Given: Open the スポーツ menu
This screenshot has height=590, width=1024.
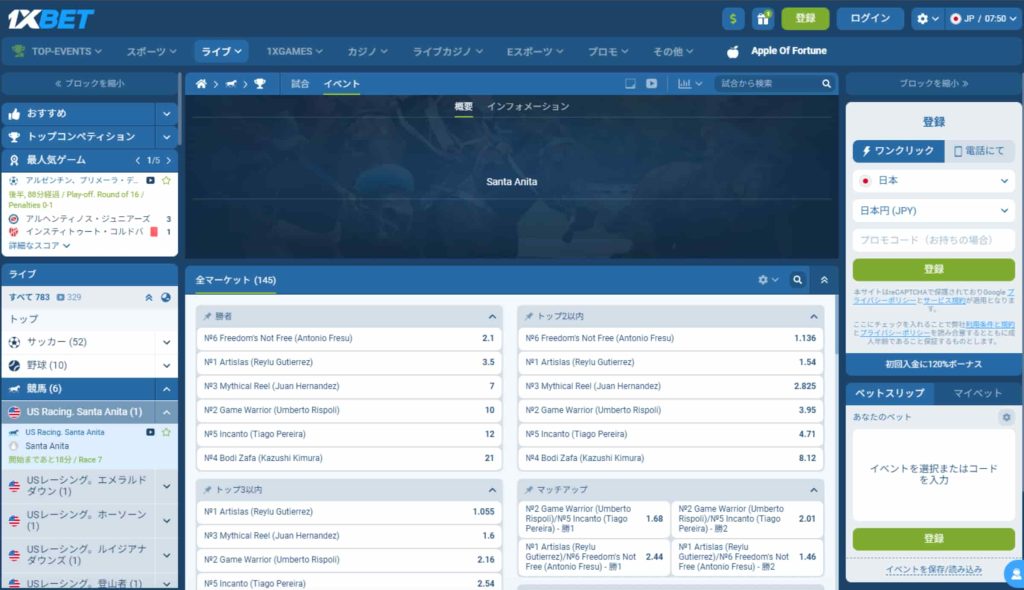Looking at the screenshot, I should point(151,51).
